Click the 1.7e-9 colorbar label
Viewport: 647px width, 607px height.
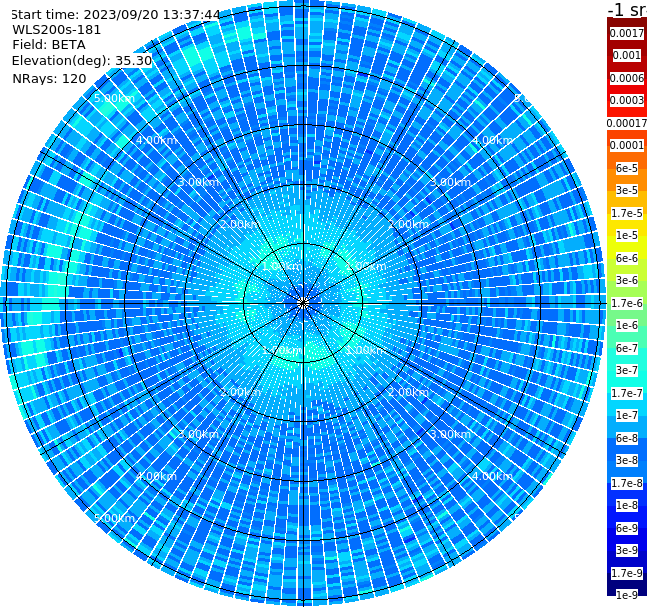click(x=627, y=573)
